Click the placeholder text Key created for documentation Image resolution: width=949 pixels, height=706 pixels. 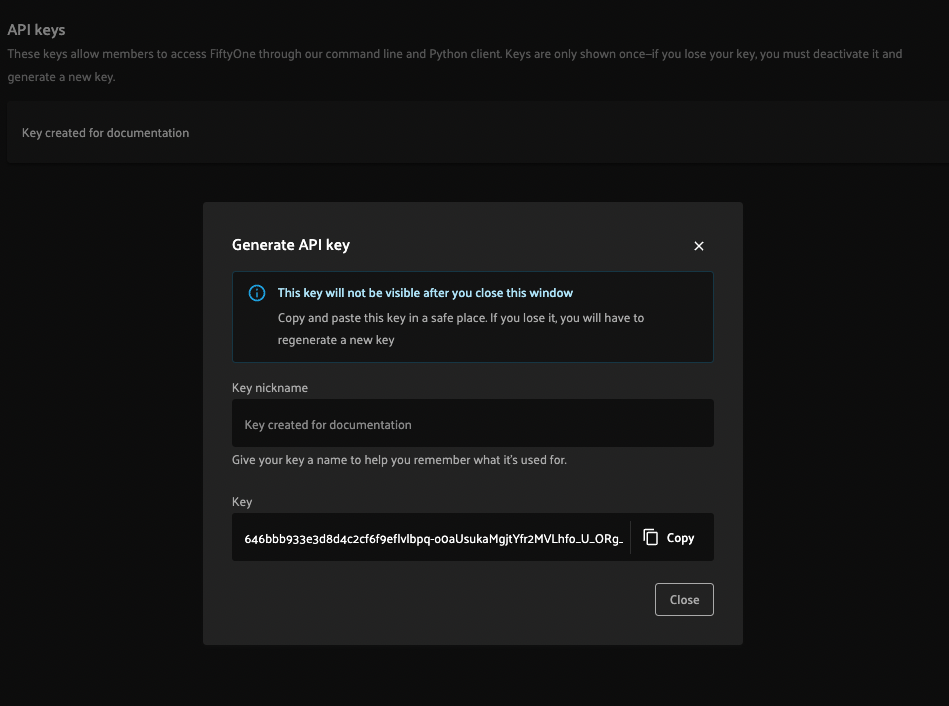tap(327, 424)
